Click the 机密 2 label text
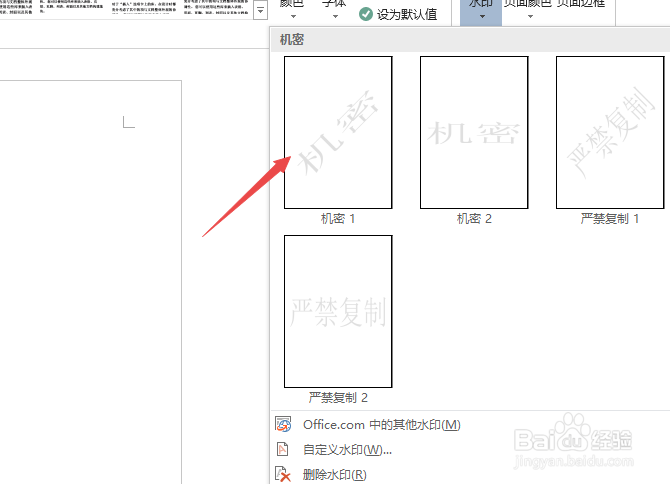The image size is (670, 484). coord(474,219)
